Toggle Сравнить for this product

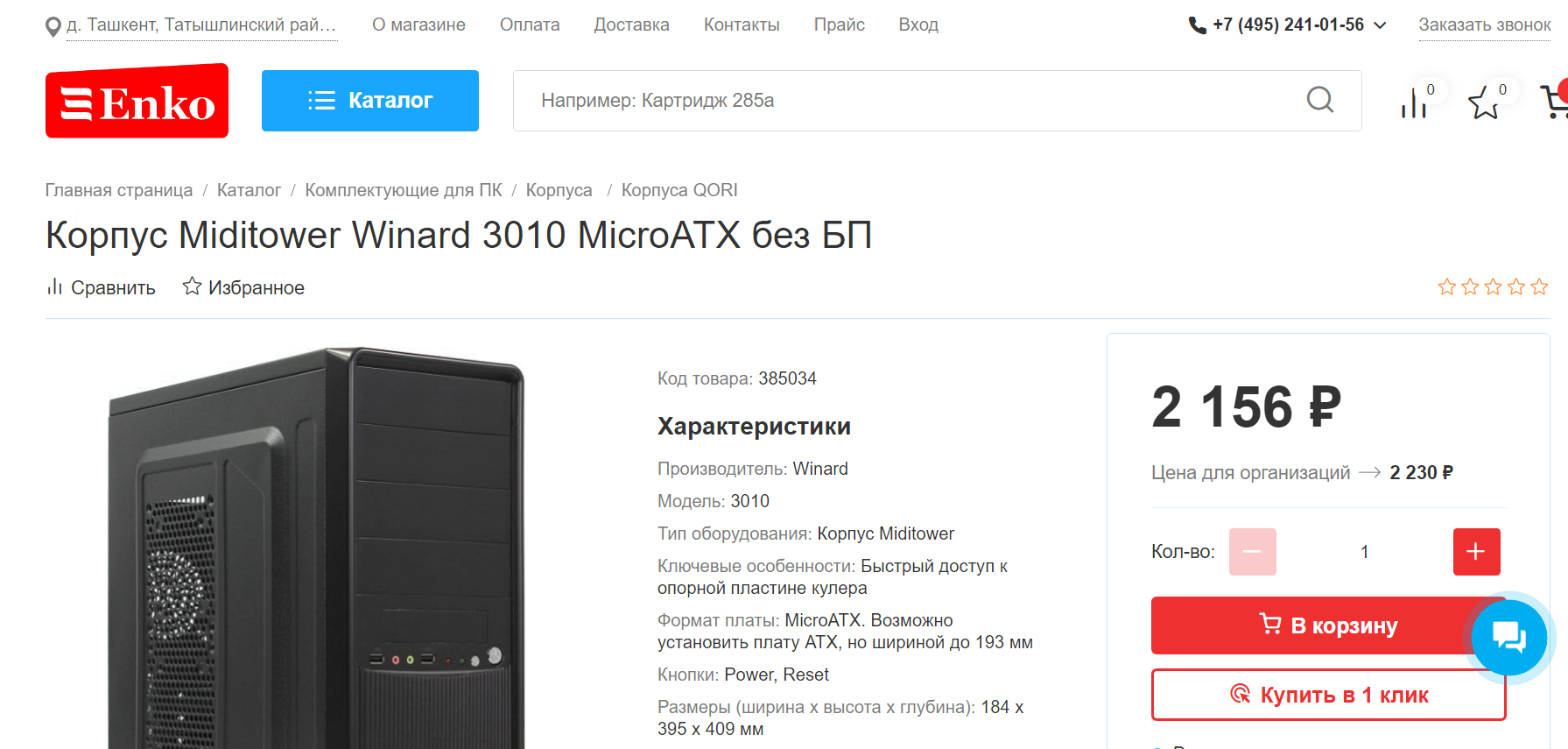(x=102, y=287)
